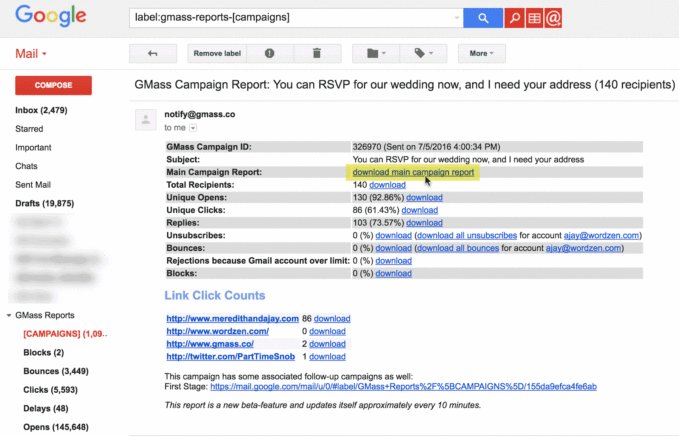The width and height of the screenshot is (679, 436).
Task: Open GMass red search magnifier button
Action: [514, 18]
